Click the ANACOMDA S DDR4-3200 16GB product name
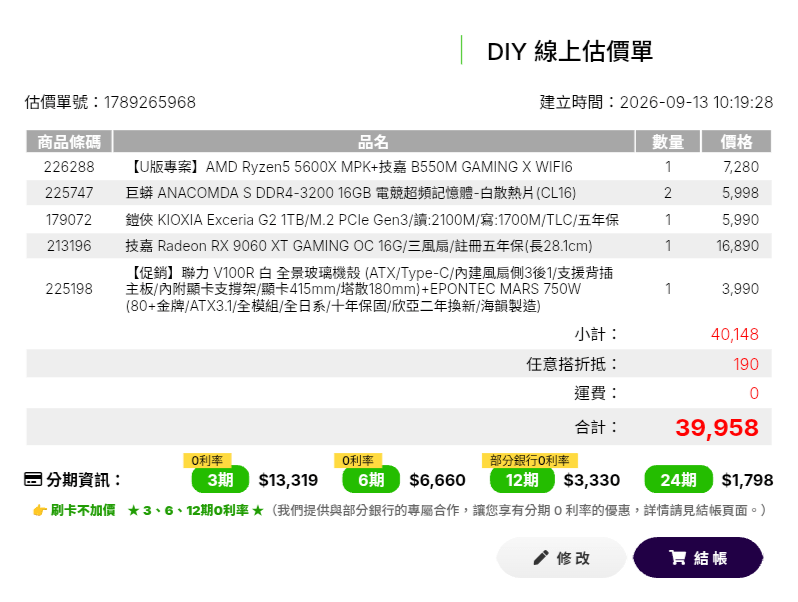 (x=351, y=193)
